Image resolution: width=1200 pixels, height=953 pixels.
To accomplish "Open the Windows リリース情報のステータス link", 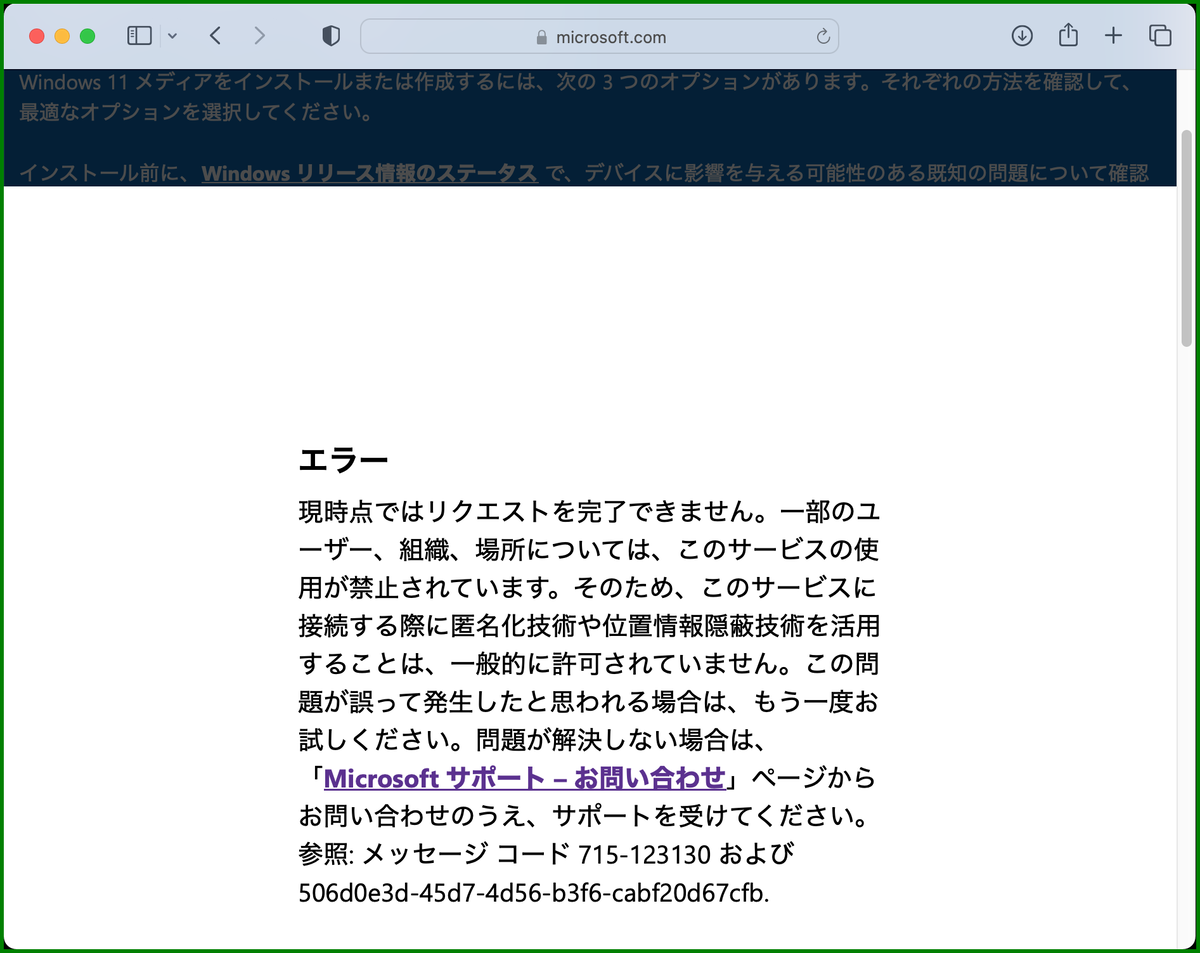I will (x=370, y=173).
